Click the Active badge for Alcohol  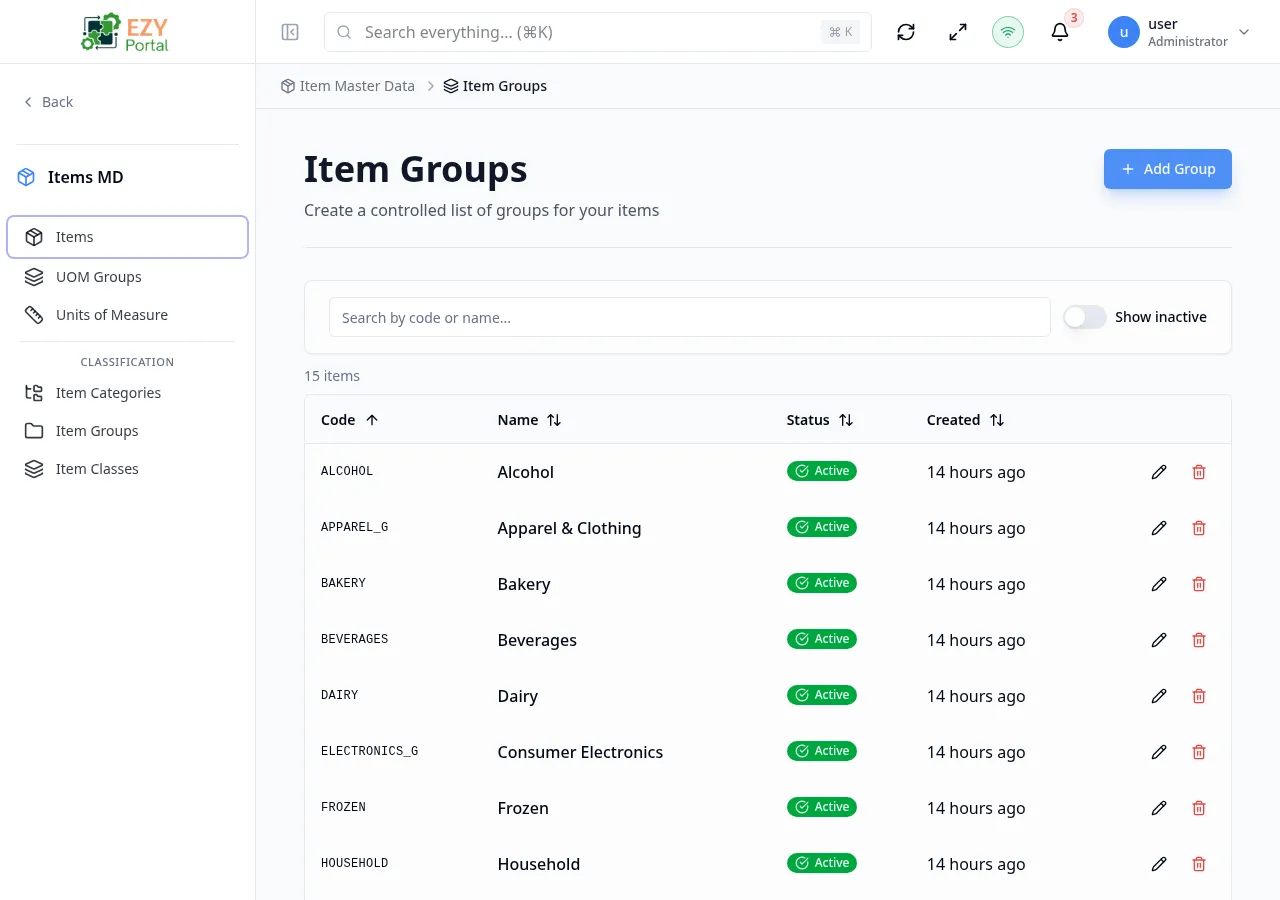pos(822,471)
